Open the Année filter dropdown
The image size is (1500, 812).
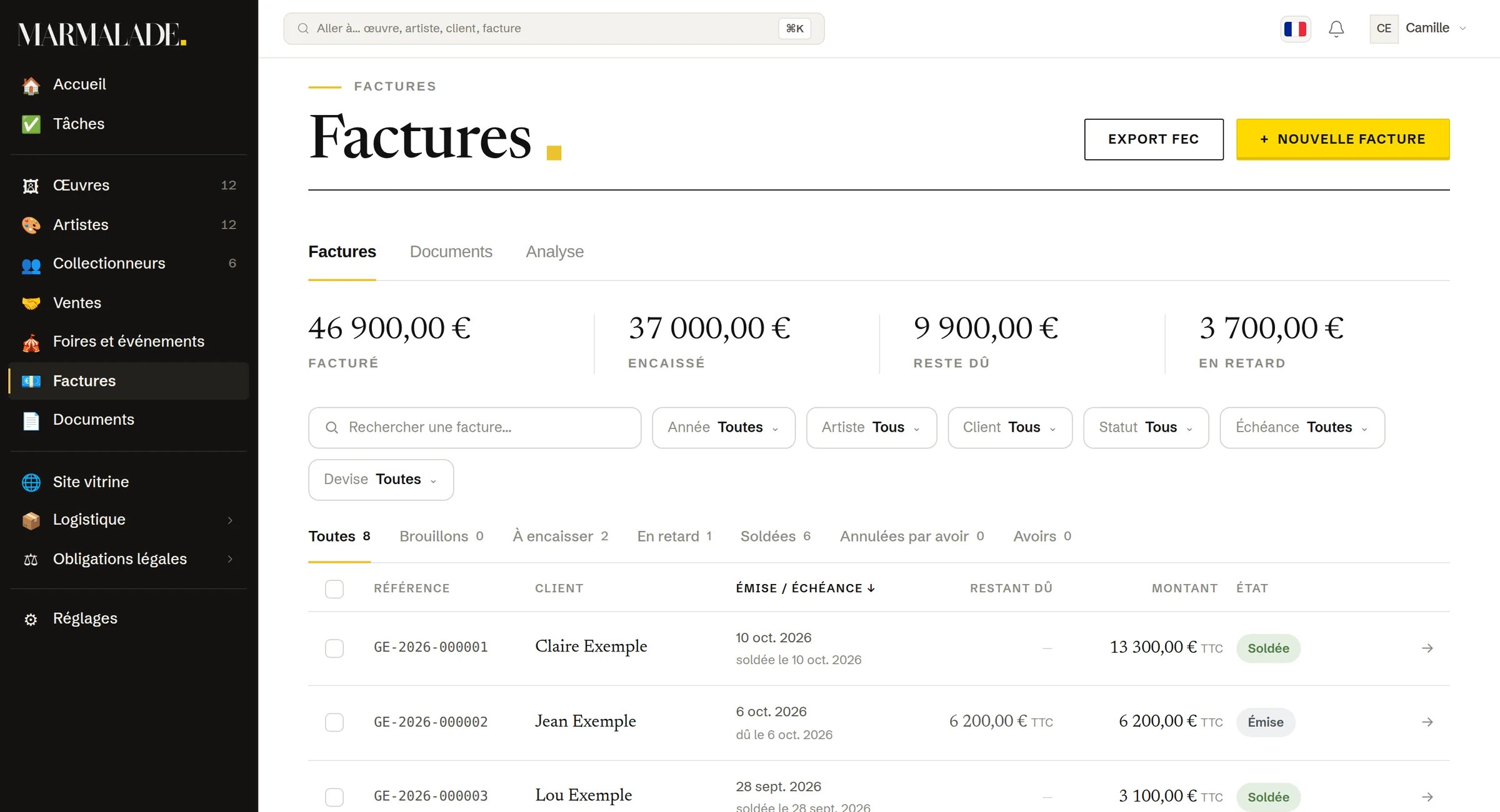724,428
